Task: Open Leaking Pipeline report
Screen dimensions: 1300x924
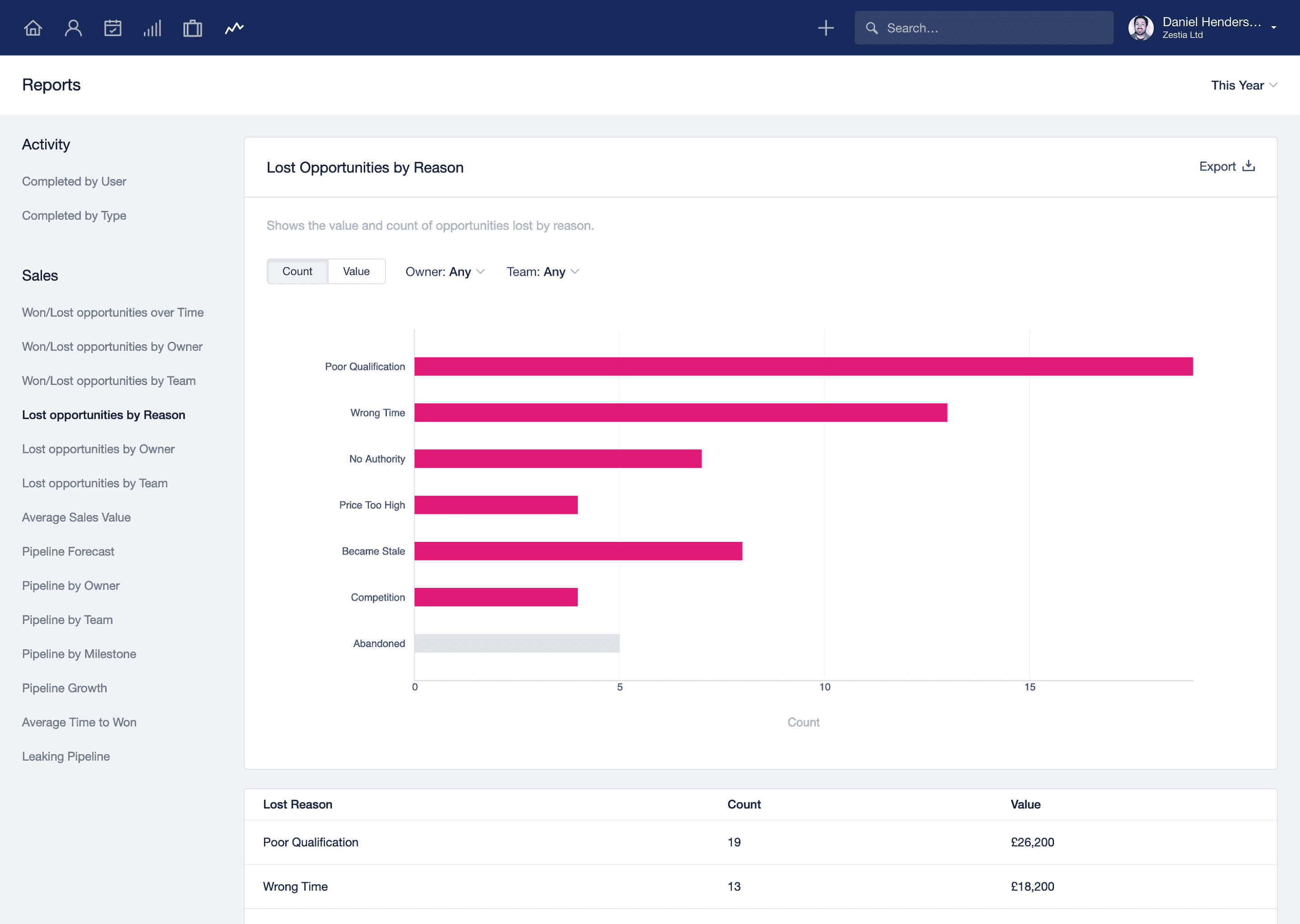Action: pos(65,756)
